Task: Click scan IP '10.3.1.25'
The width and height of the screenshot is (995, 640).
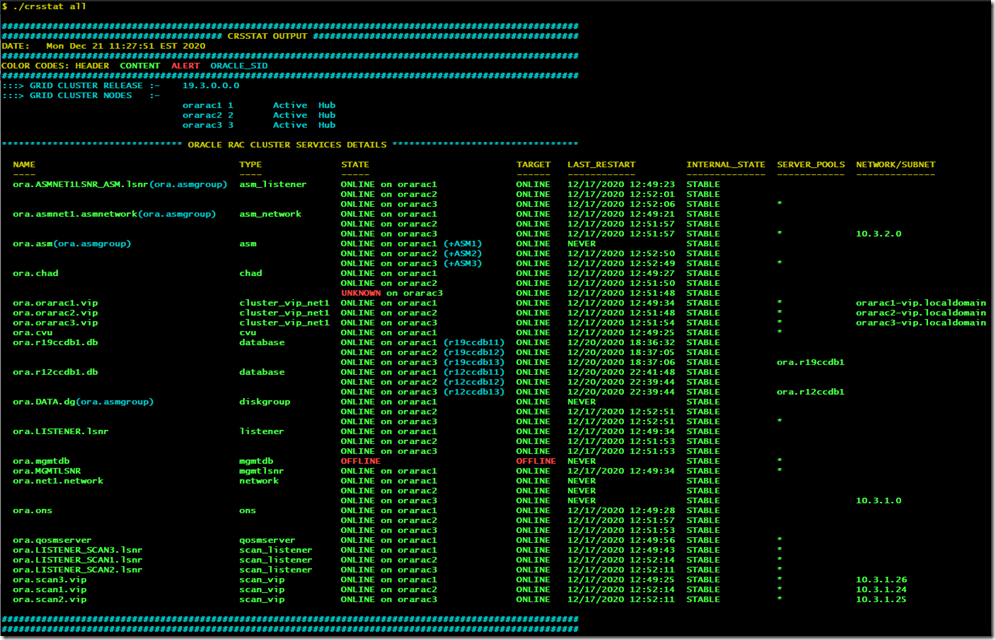Action: (881, 599)
